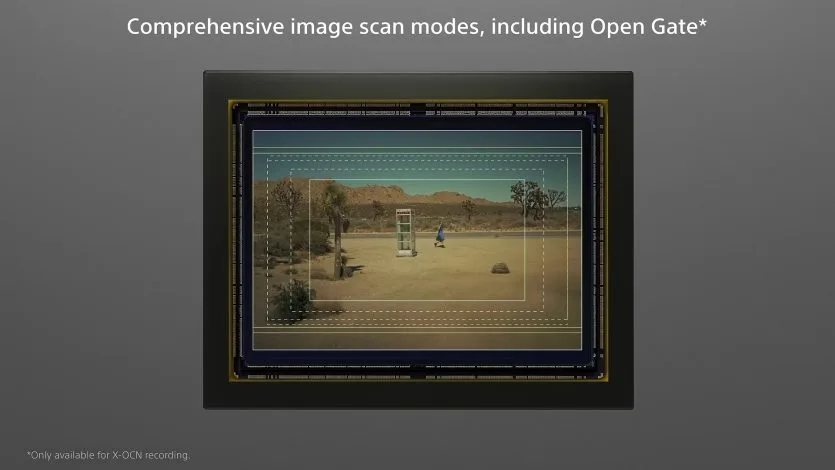Select the outermost solid scan frame's top edge
Screen dimensions: 835x470
(x=417, y=130)
